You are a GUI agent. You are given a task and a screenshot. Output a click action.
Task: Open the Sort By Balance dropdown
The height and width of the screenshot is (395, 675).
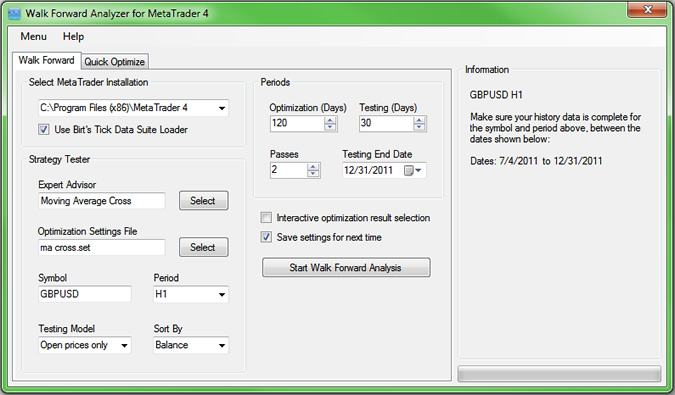222,345
